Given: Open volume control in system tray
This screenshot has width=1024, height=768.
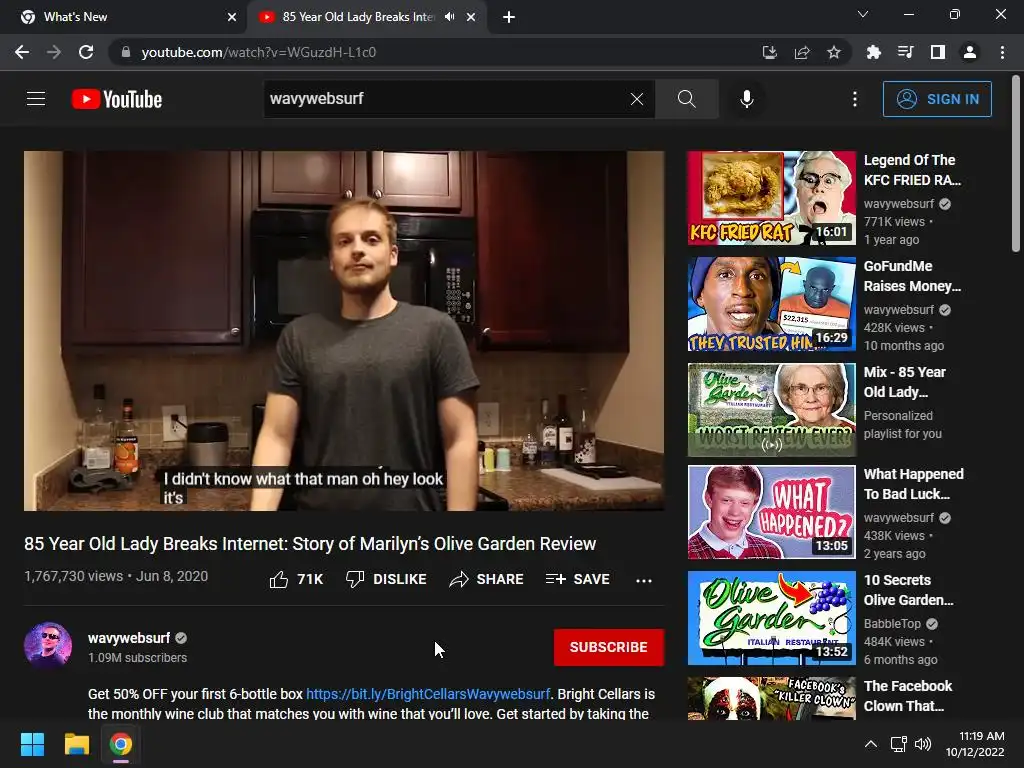Looking at the screenshot, I should click(923, 744).
